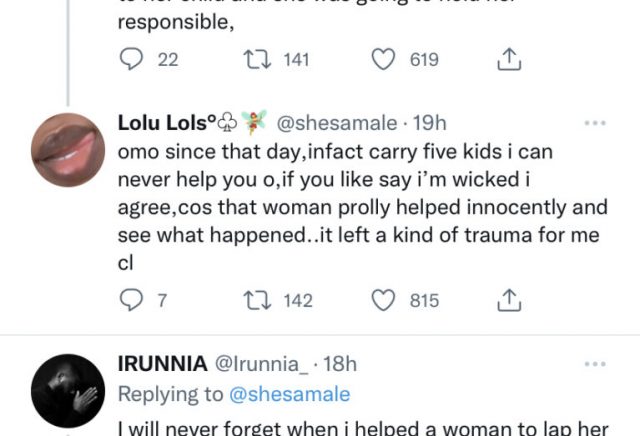Reply to Lolu Lols' tweet
Viewport: 640px width, 436px height.
(132, 300)
